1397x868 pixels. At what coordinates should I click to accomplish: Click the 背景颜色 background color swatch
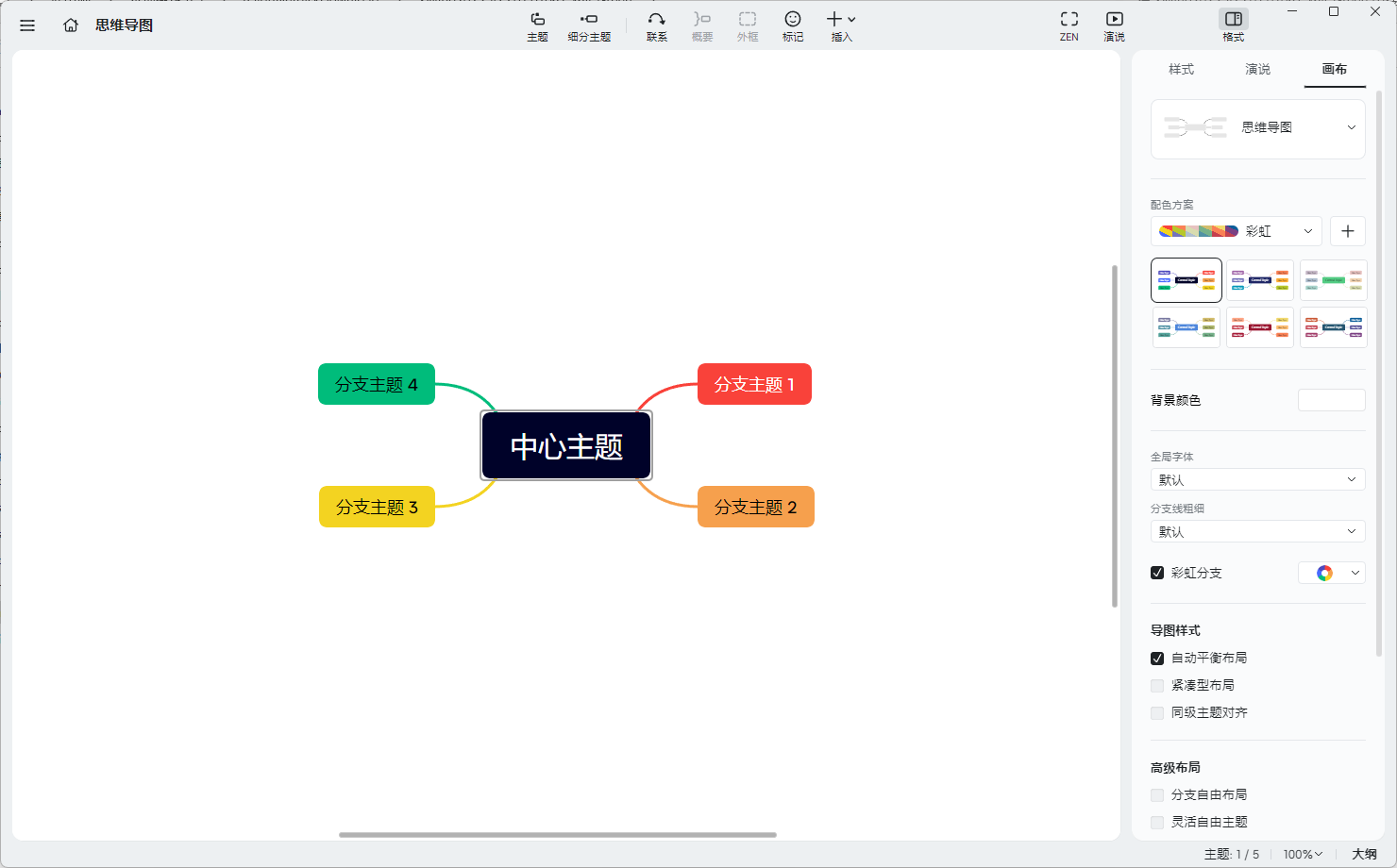[x=1331, y=400]
